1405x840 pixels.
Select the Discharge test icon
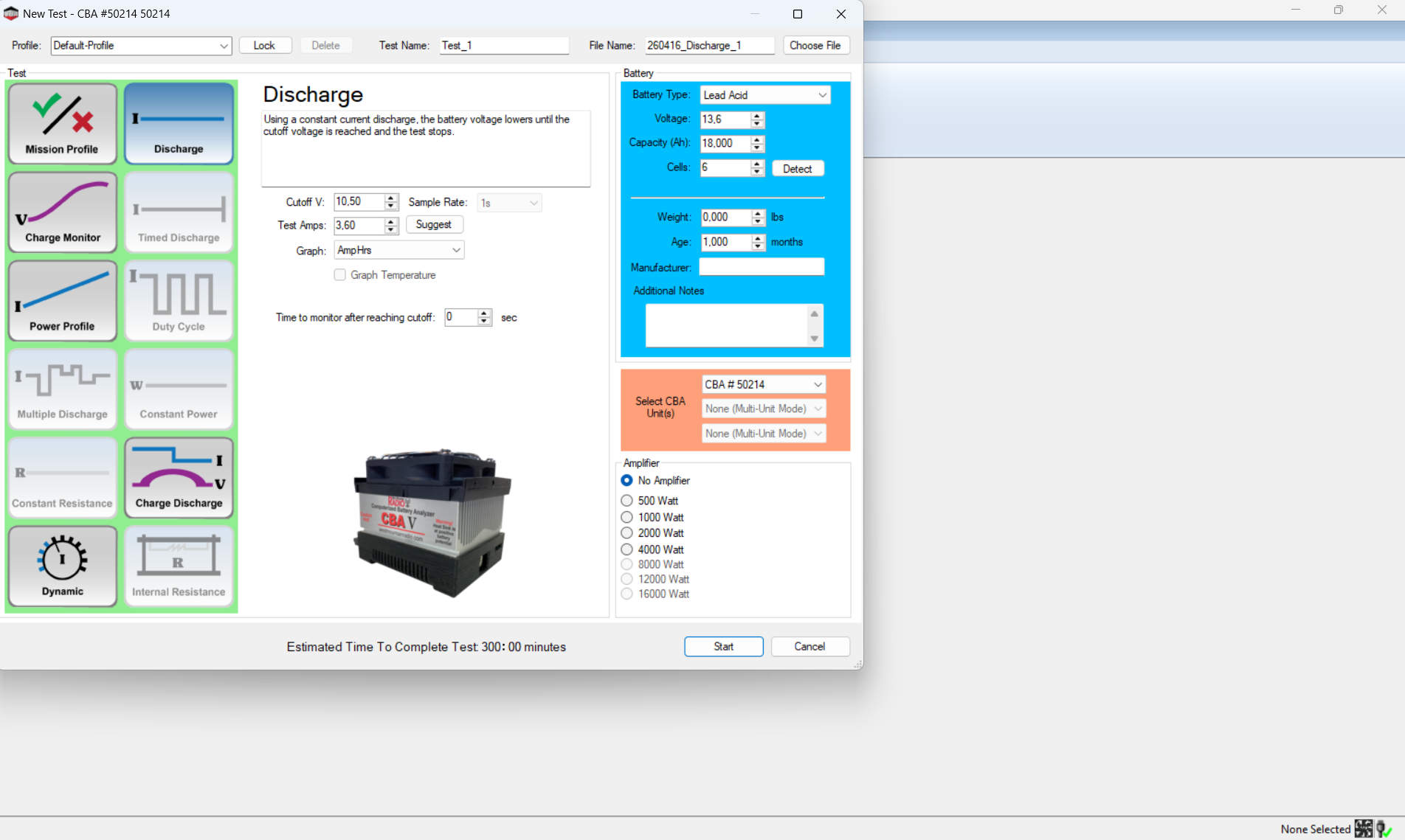(179, 123)
